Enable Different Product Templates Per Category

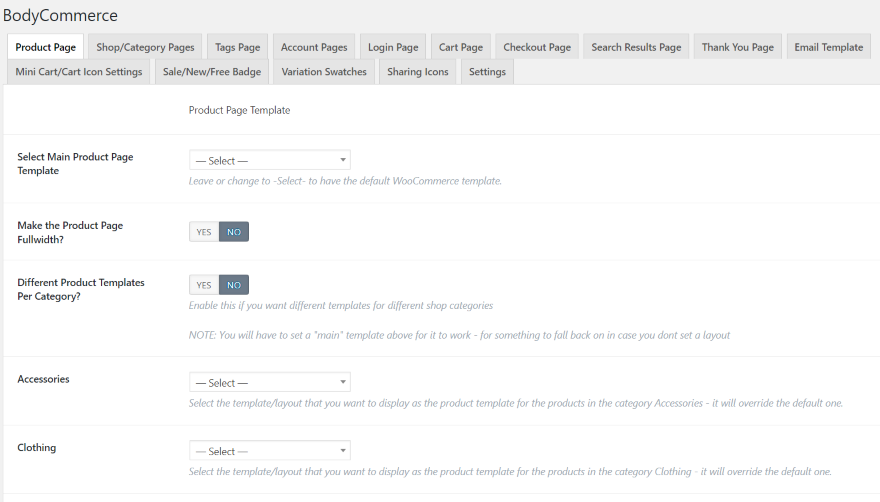pos(204,285)
